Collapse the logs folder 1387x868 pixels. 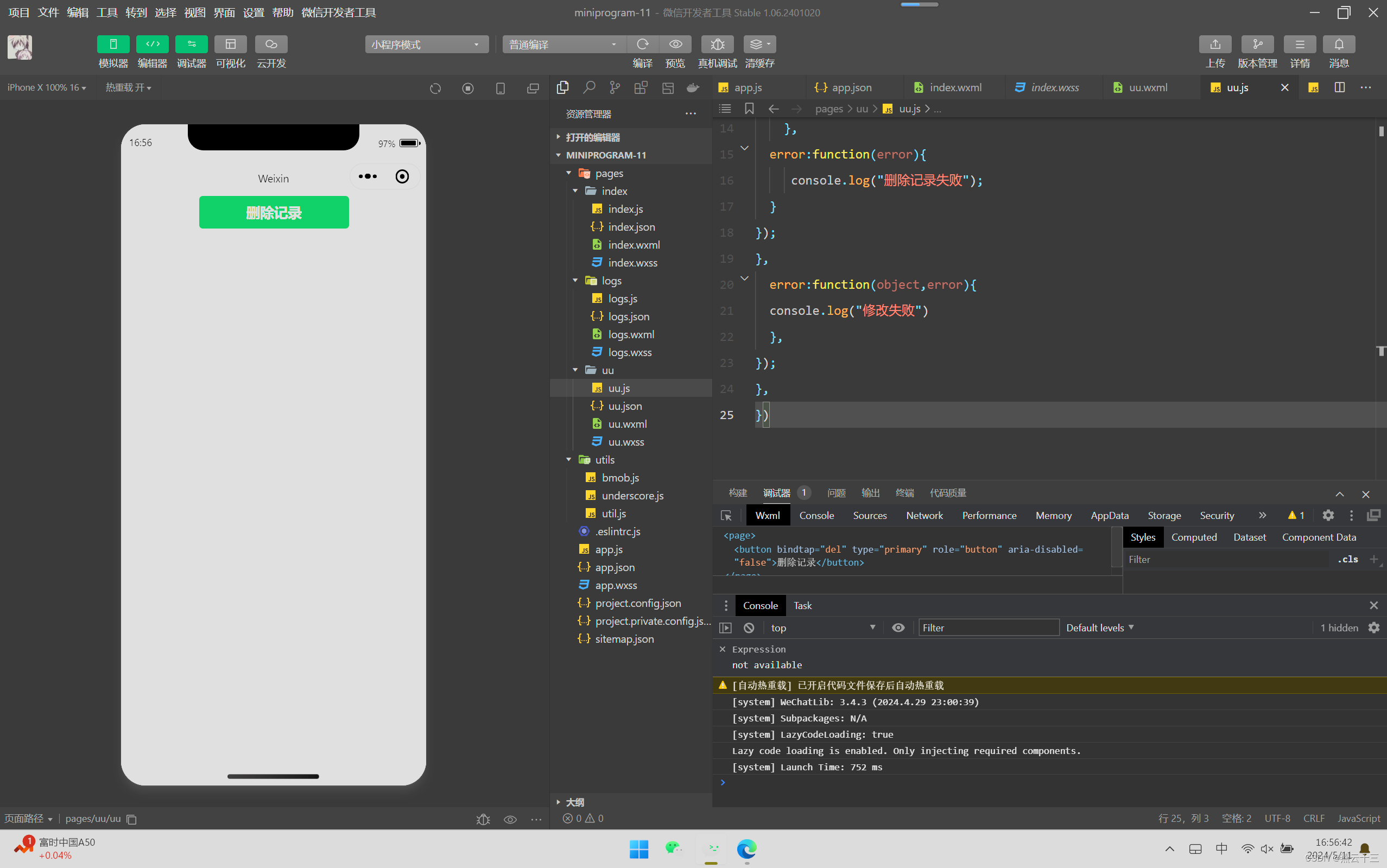575,280
